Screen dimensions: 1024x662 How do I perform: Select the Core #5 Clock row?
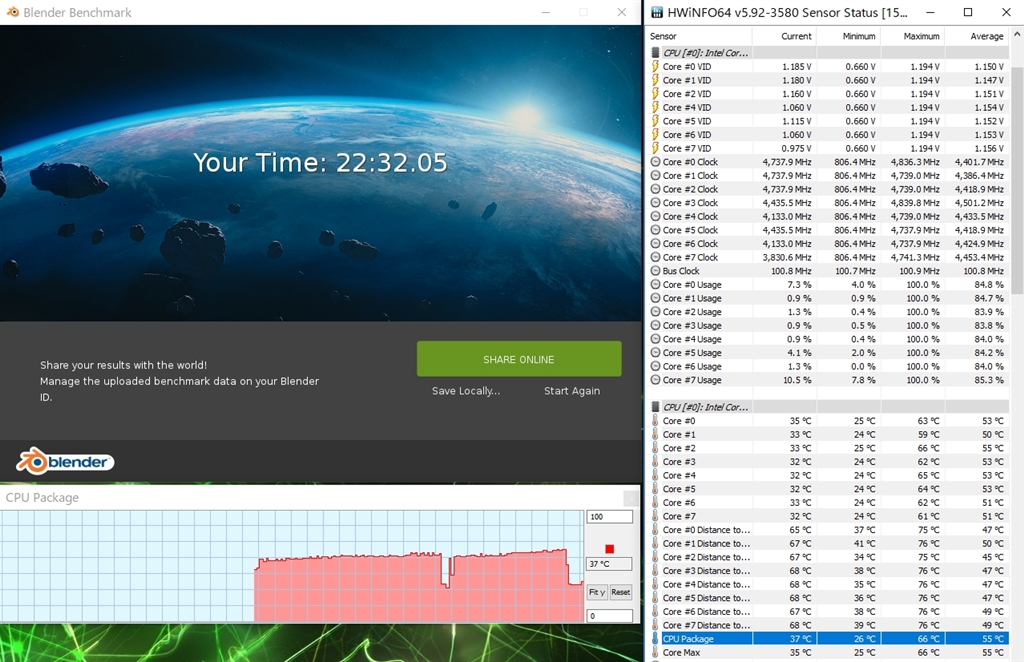coord(828,230)
